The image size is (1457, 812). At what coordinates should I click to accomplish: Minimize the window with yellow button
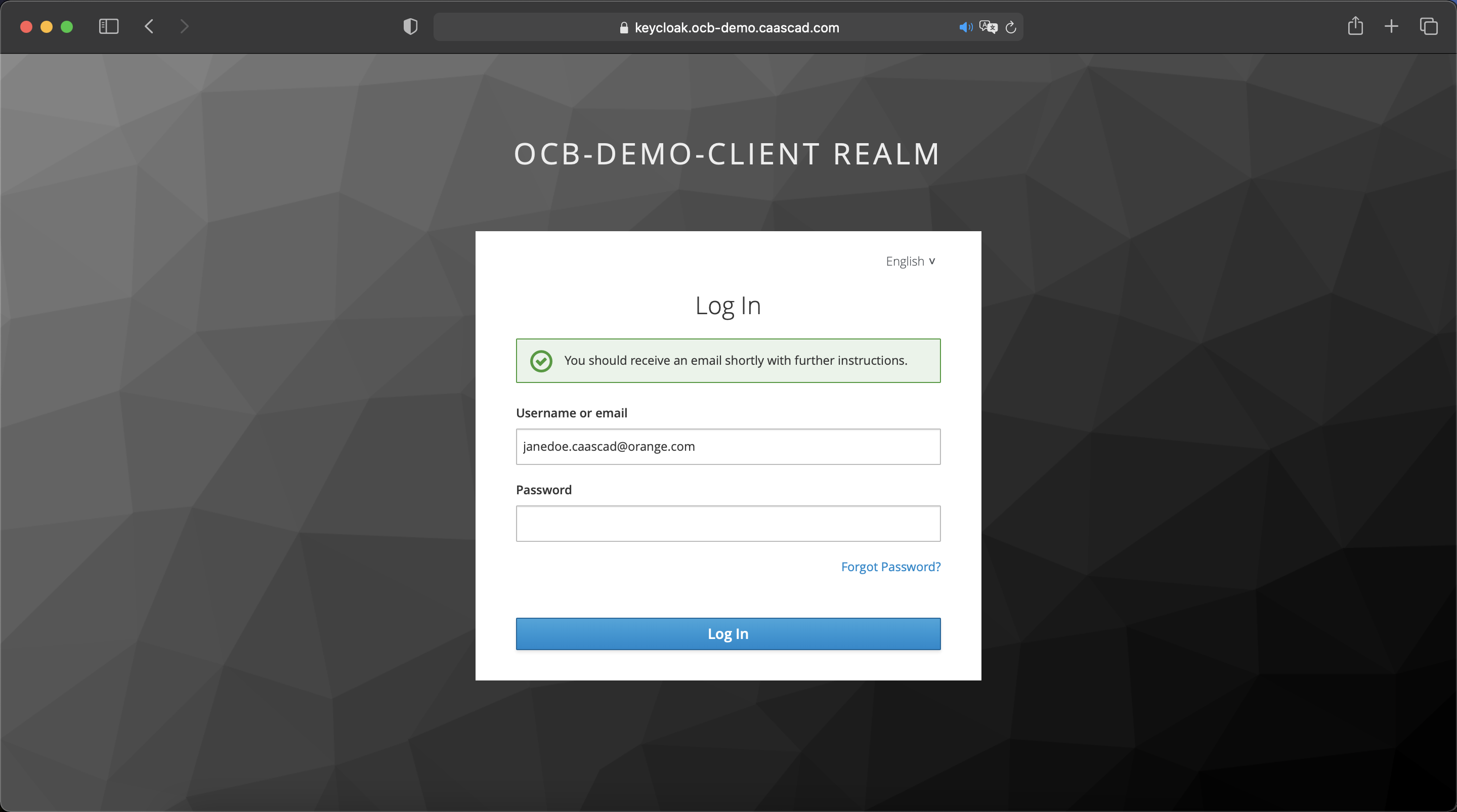point(47,27)
